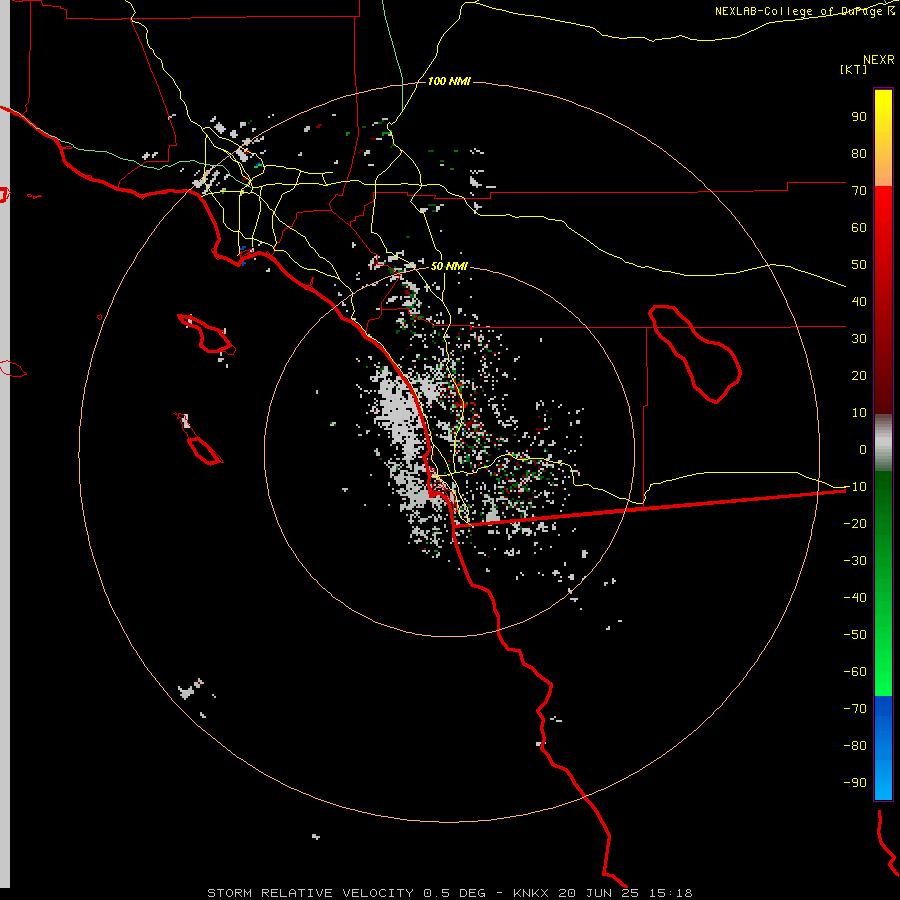The width and height of the screenshot is (900, 900).
Task: Click the NEXR label above the scale
Action: (x=879, y=60)
